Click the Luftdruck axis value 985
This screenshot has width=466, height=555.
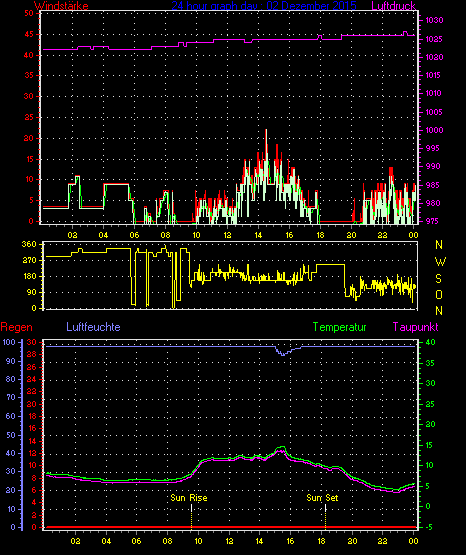(x=433, y=185)
